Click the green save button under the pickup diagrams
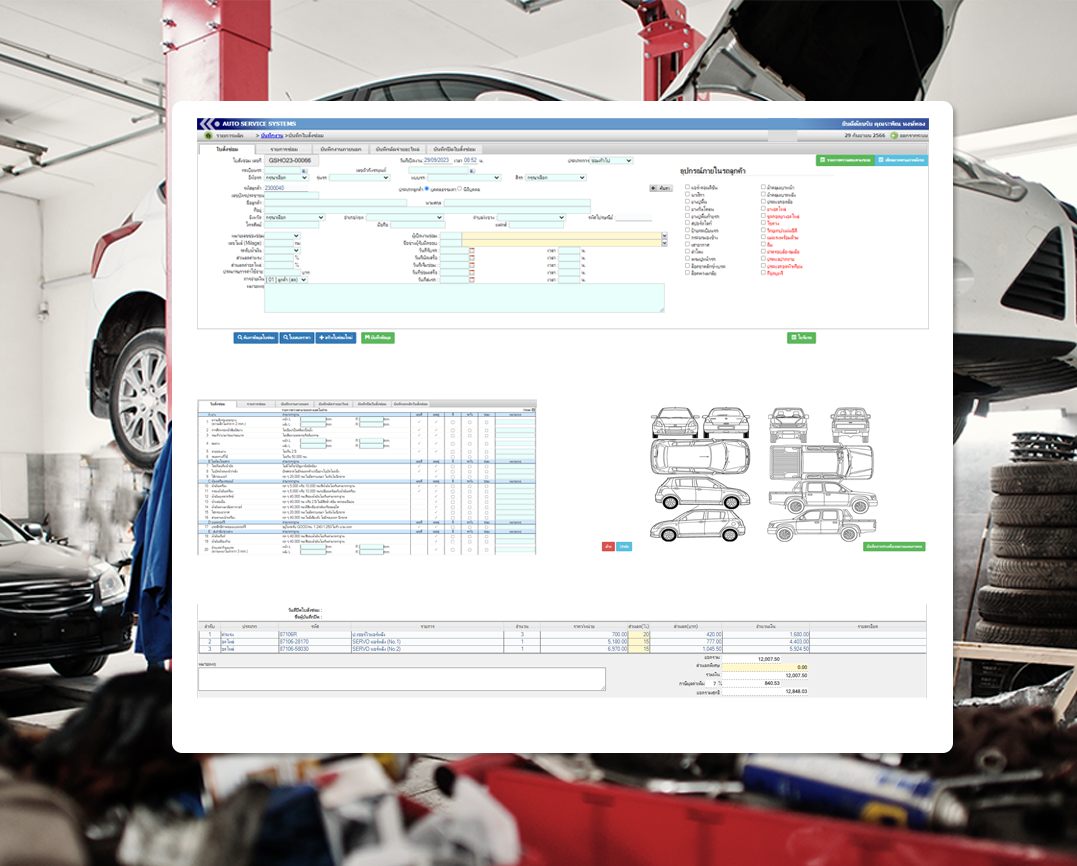The image size is (1077, 866). 894,547
